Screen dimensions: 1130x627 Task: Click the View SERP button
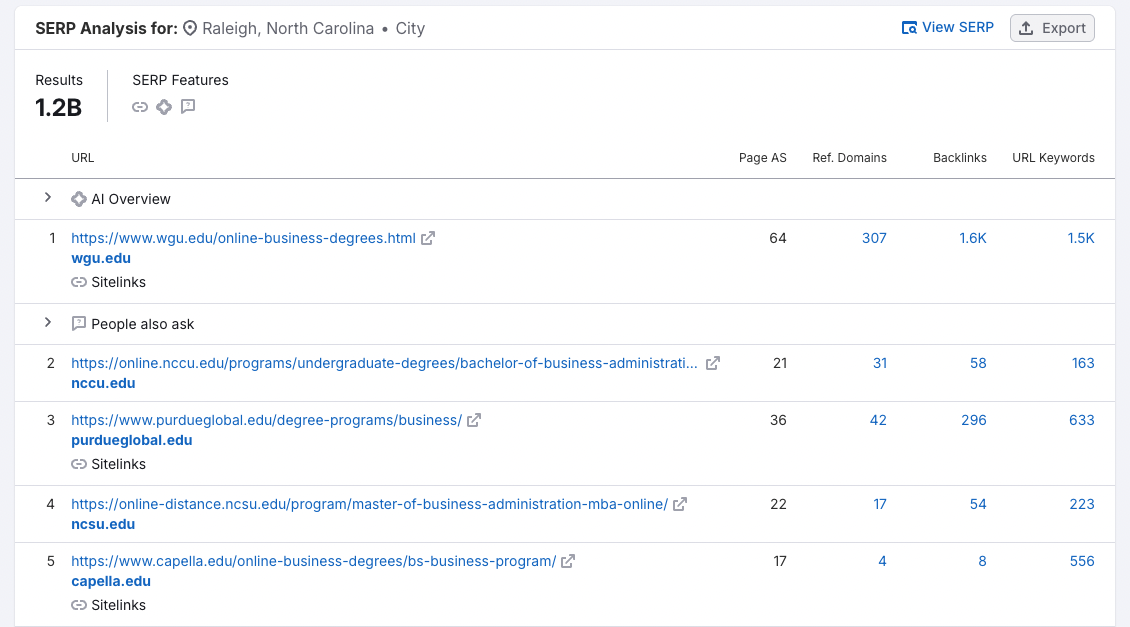(947, 27)
